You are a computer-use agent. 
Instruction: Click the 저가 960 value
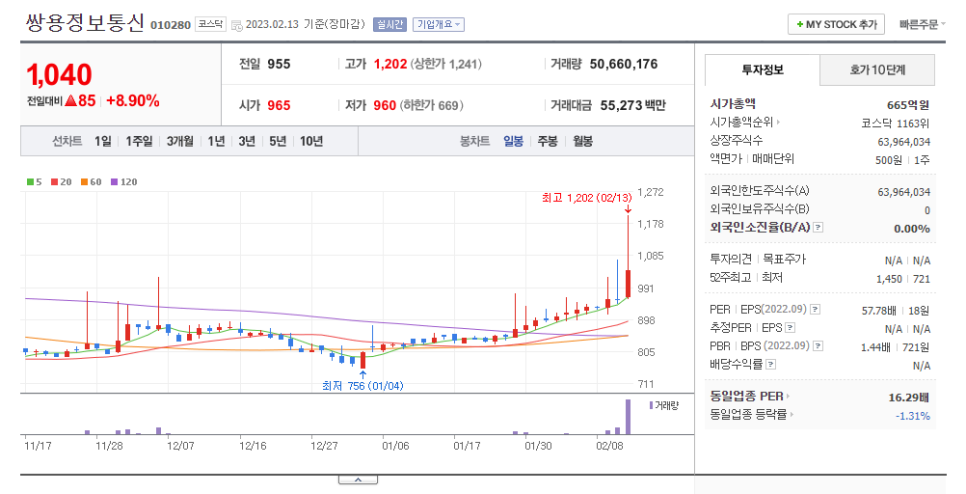click(384, 105)
